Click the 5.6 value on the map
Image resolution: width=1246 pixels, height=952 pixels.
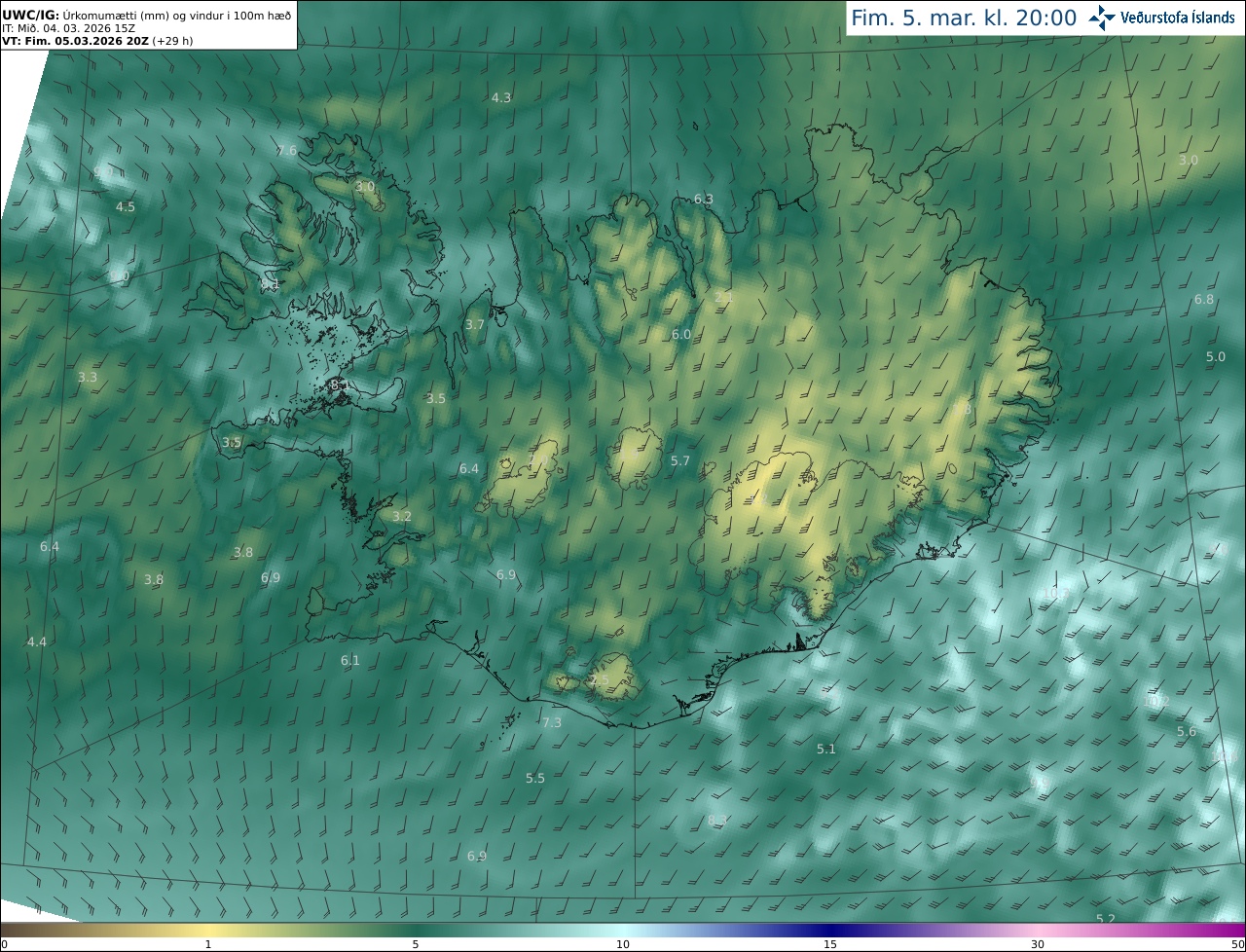coord(1187,731)
